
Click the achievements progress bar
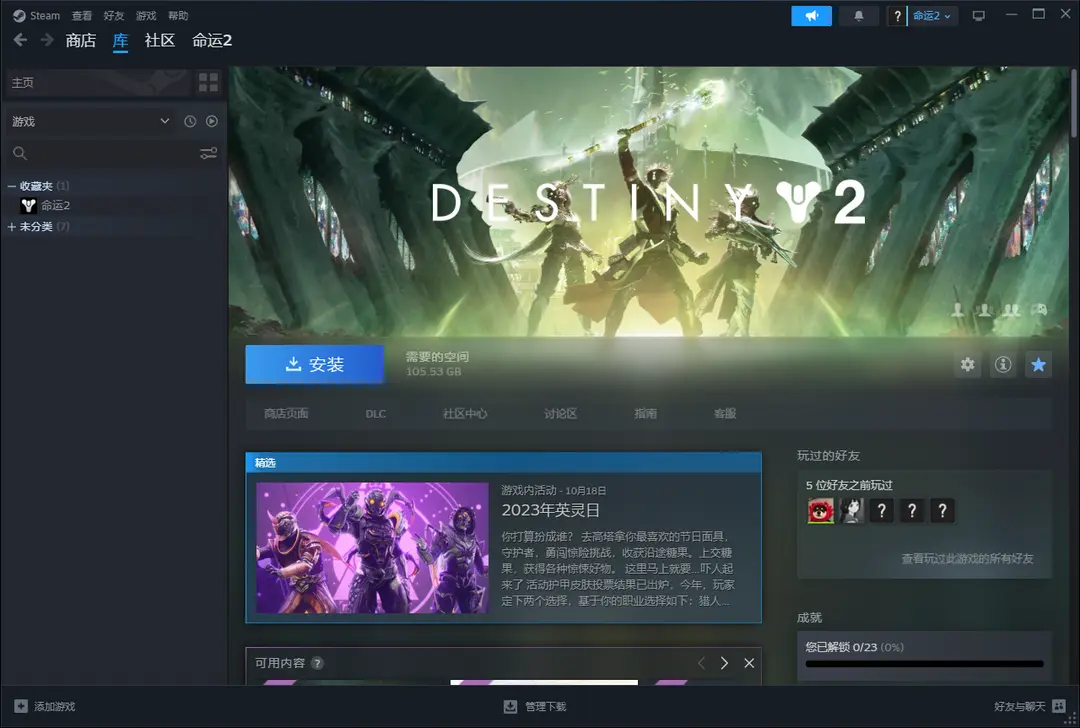coord(924,664)
